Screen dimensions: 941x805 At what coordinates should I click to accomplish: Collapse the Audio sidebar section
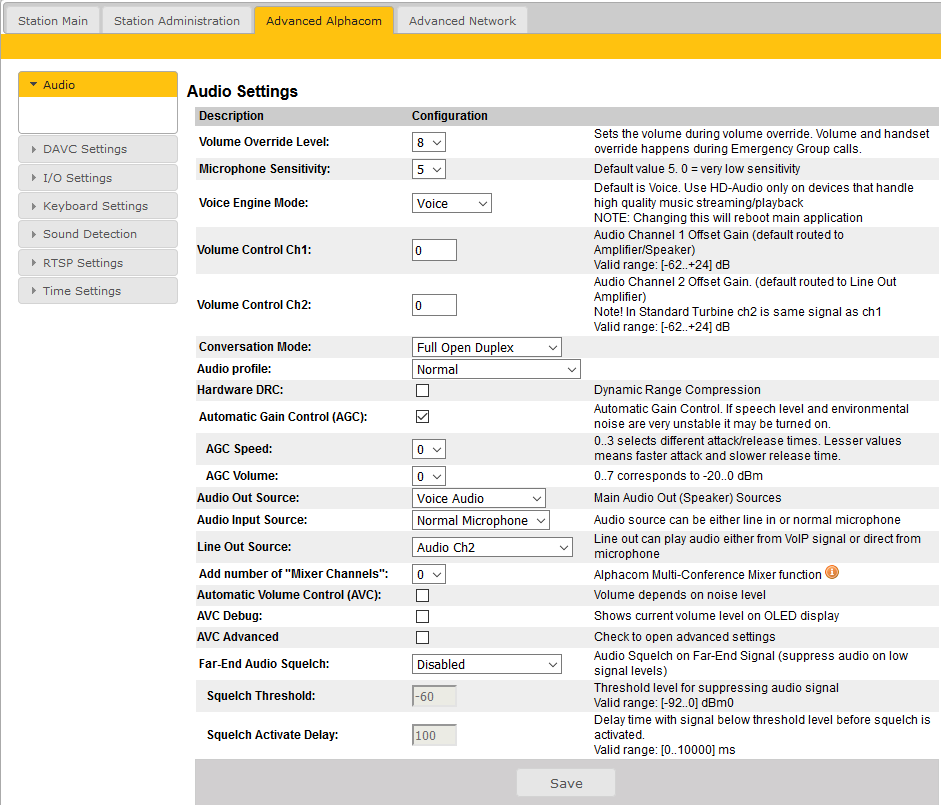97,85
